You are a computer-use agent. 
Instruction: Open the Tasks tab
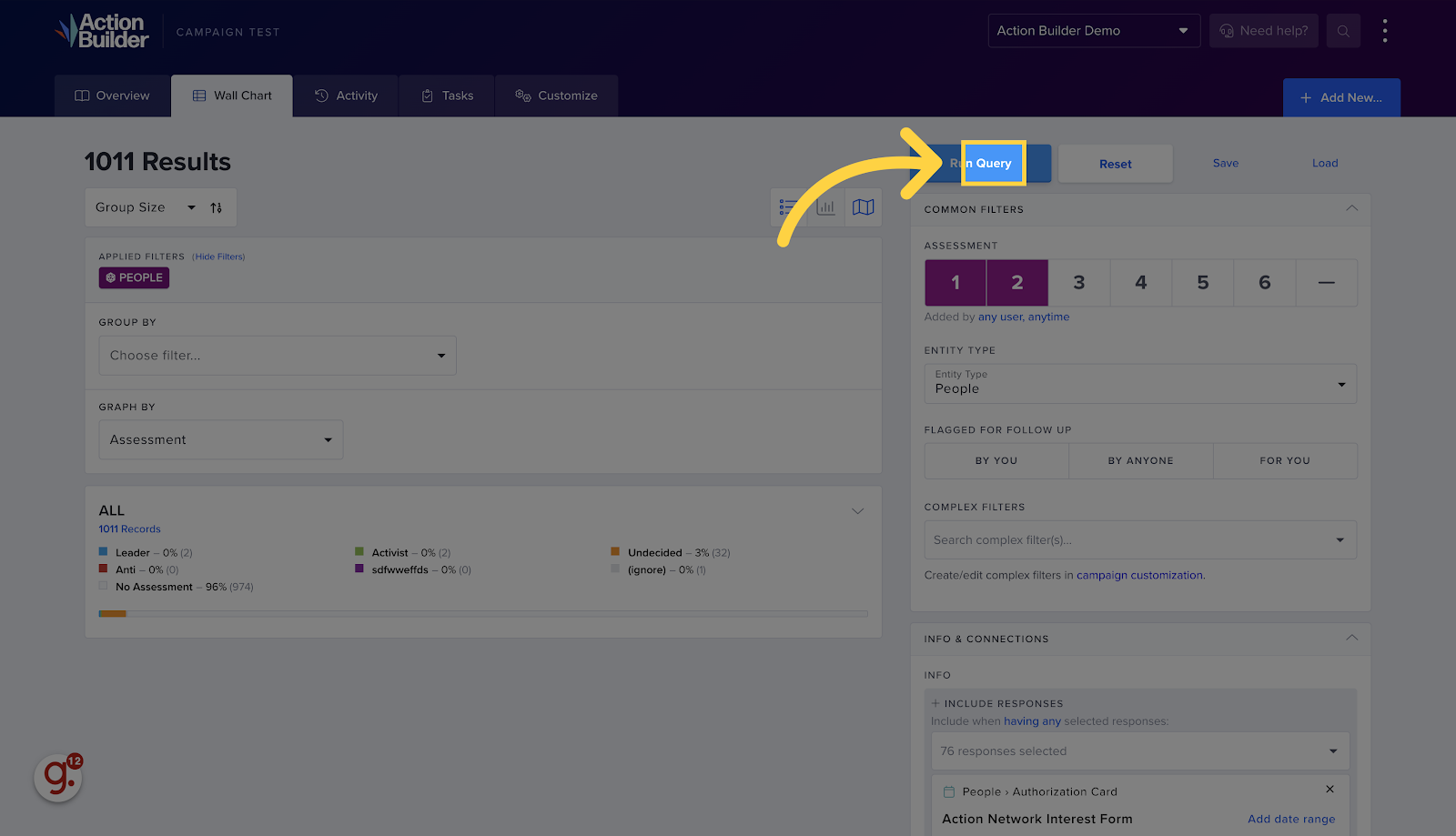446,96
